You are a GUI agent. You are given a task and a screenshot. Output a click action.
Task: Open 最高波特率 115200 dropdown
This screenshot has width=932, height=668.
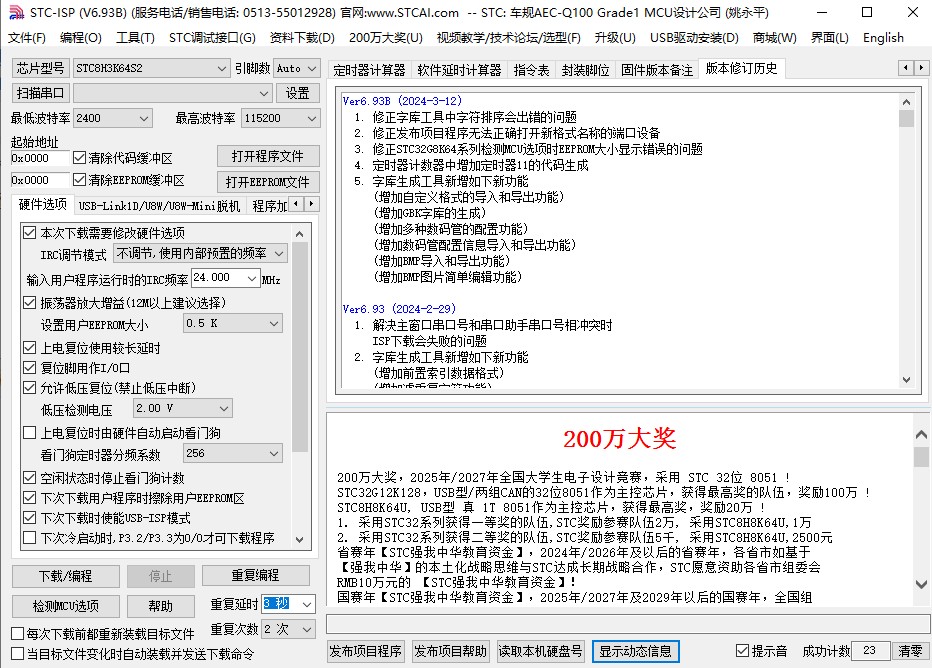pyautogui.click(x=281, y=118)
